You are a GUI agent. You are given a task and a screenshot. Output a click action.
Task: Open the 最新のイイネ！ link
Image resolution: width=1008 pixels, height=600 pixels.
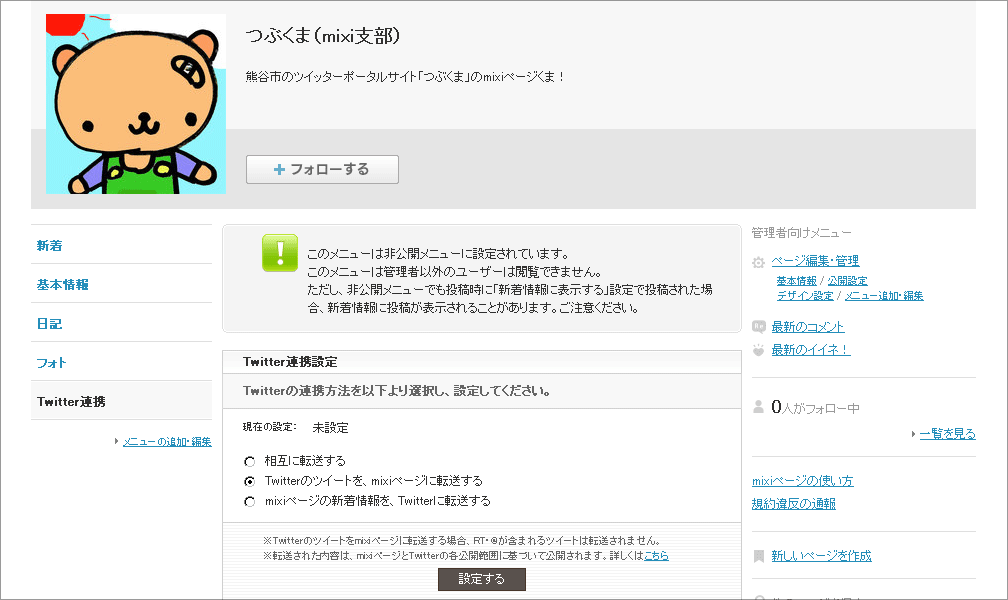[811, 350]
